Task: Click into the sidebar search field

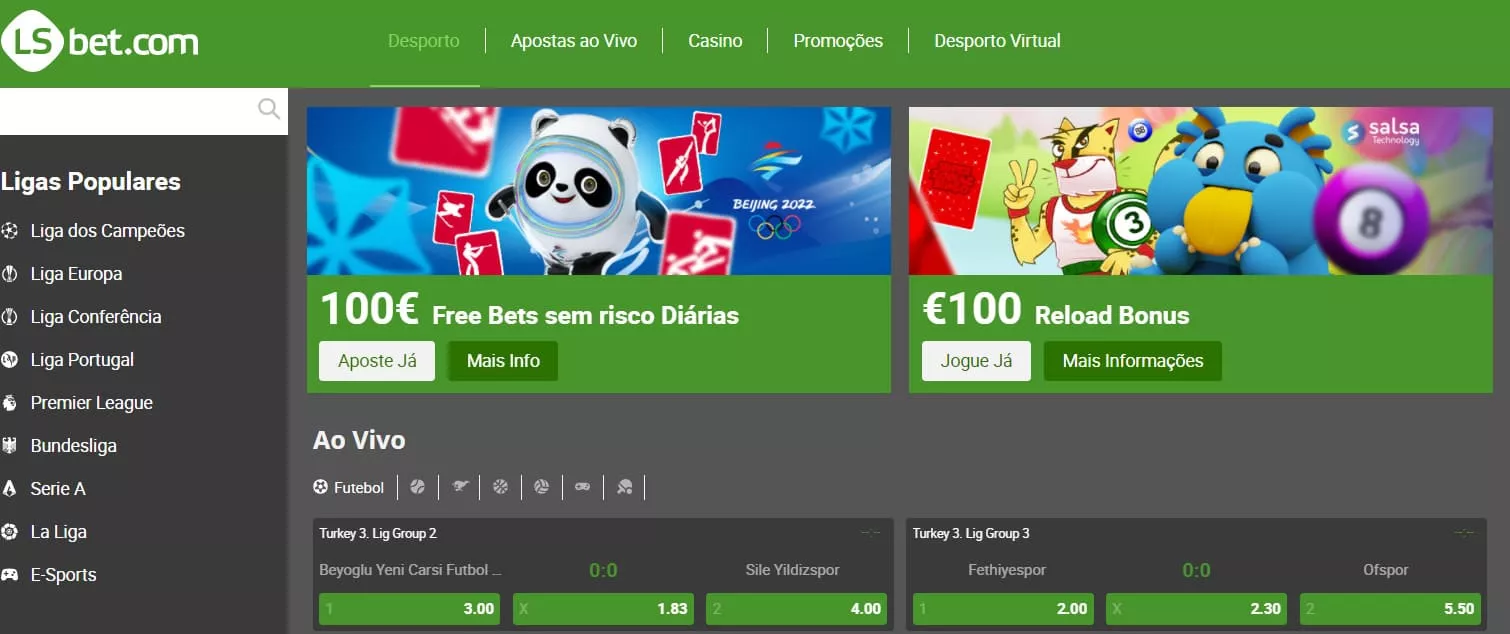Action: tap(128, 111)
